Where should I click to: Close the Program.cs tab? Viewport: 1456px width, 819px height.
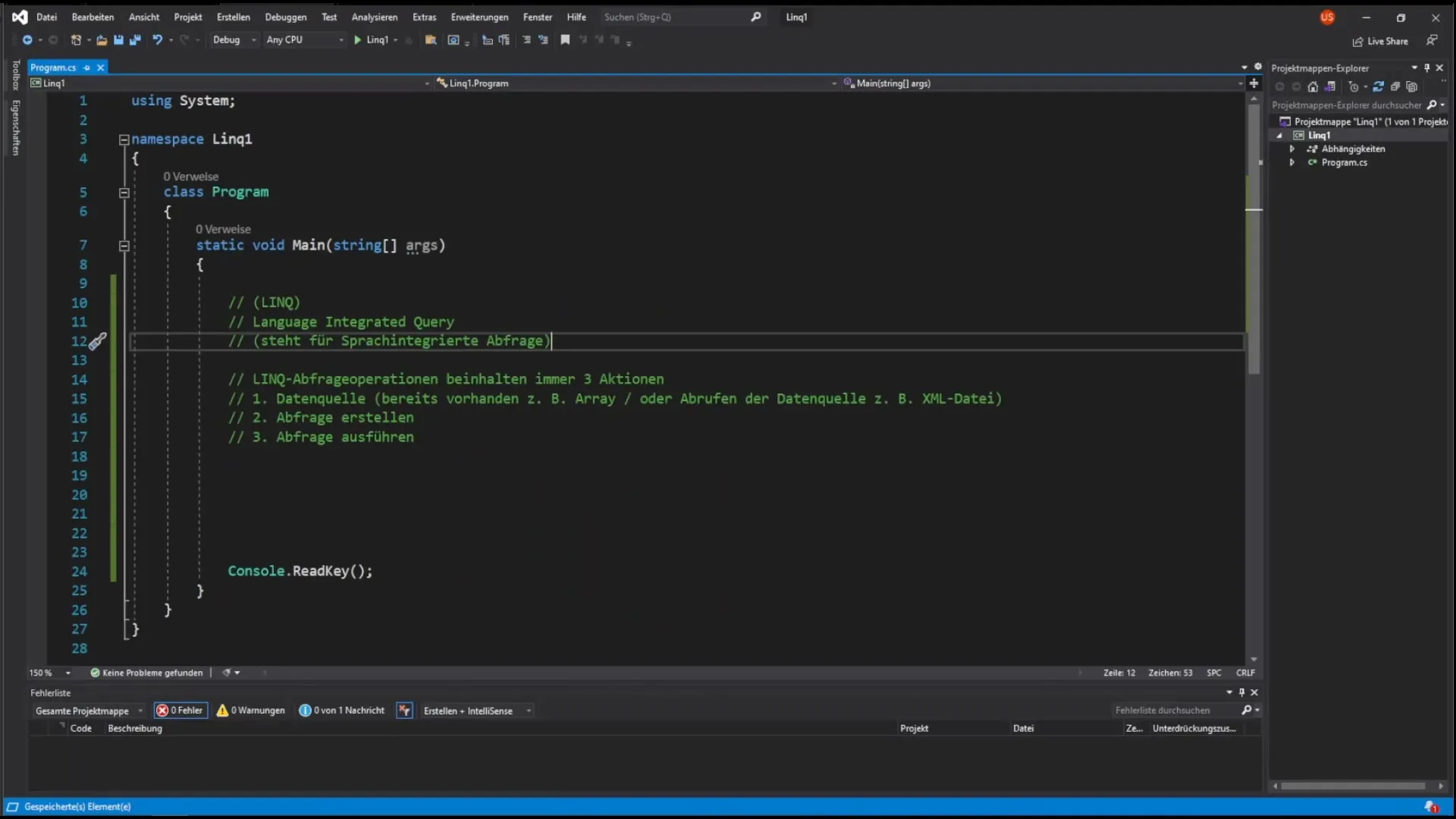pos(100,67)
